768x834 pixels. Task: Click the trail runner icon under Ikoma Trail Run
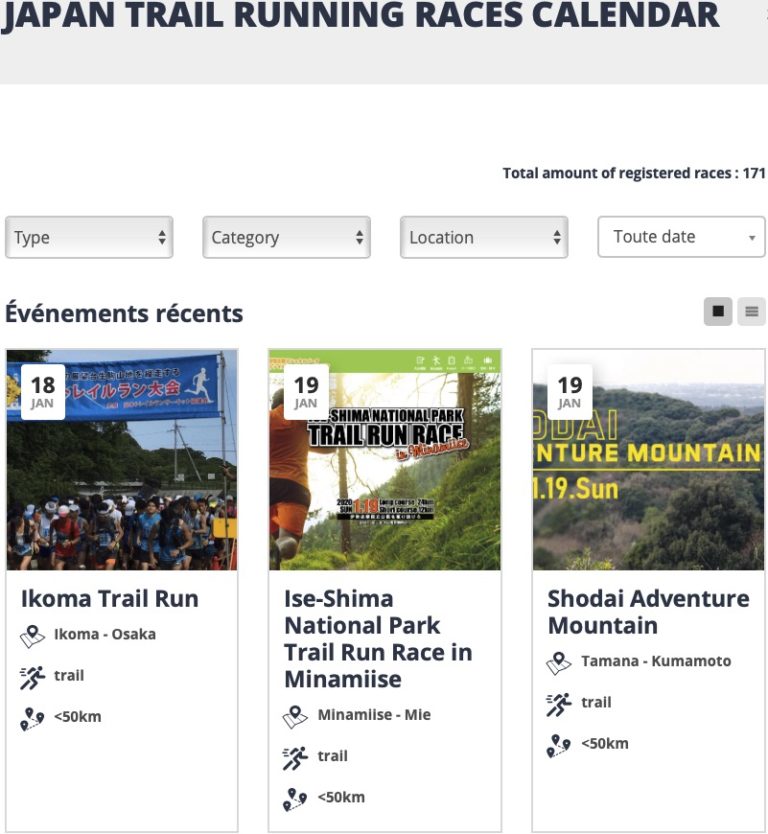pos(30,675)
